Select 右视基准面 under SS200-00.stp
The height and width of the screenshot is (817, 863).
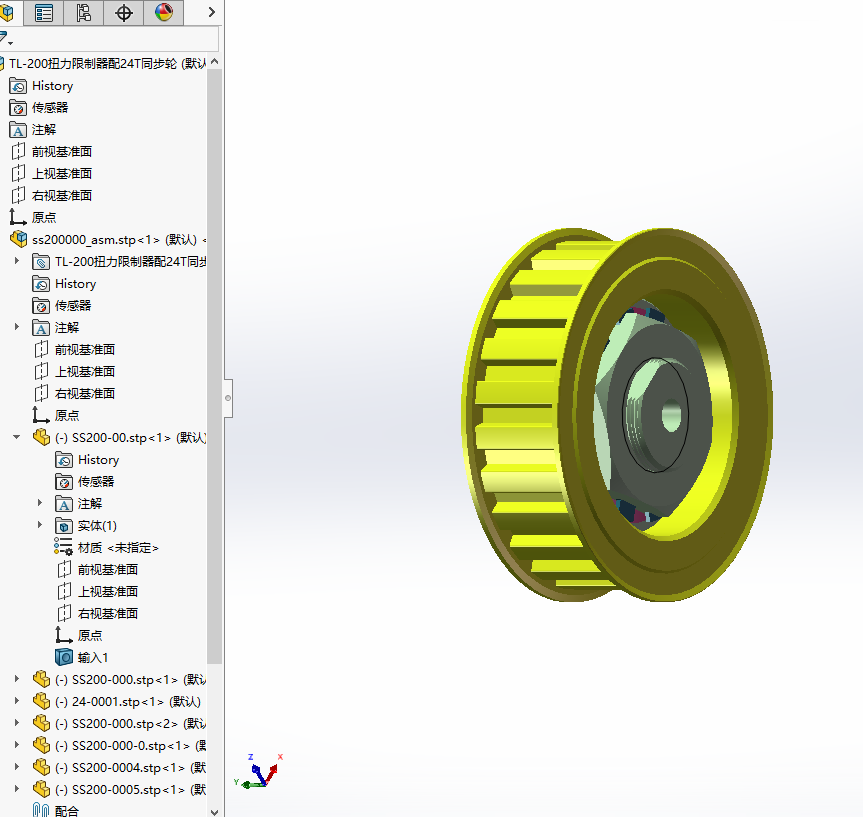97,614
